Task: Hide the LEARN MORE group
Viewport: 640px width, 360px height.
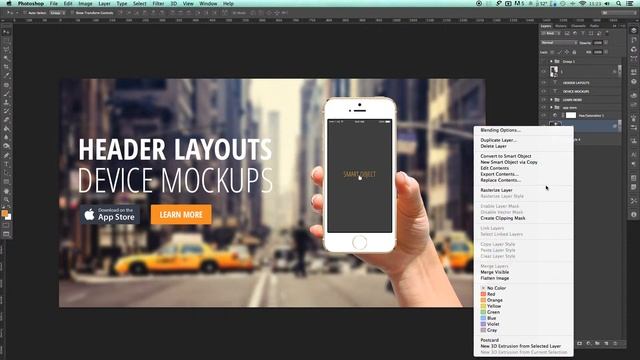Action: pyautogui.click(x=544, y=100)
